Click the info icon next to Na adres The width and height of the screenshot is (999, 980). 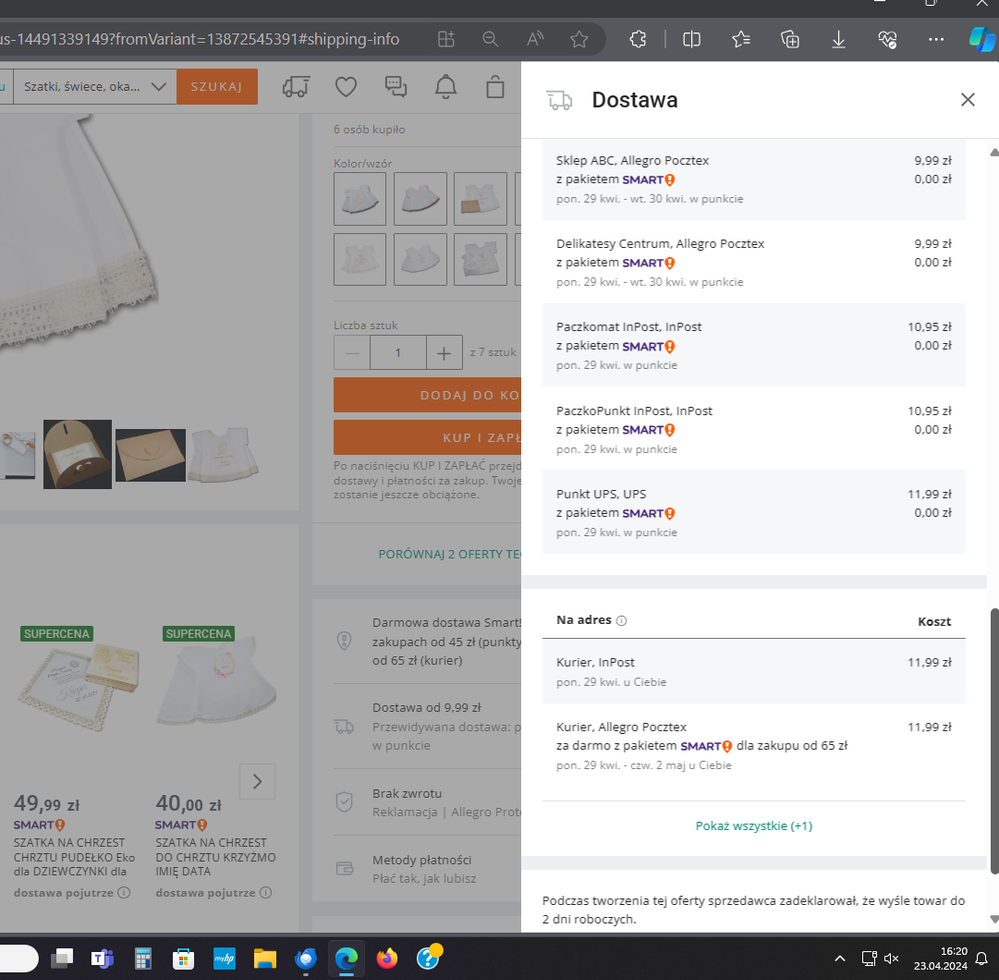pos(621,621)
